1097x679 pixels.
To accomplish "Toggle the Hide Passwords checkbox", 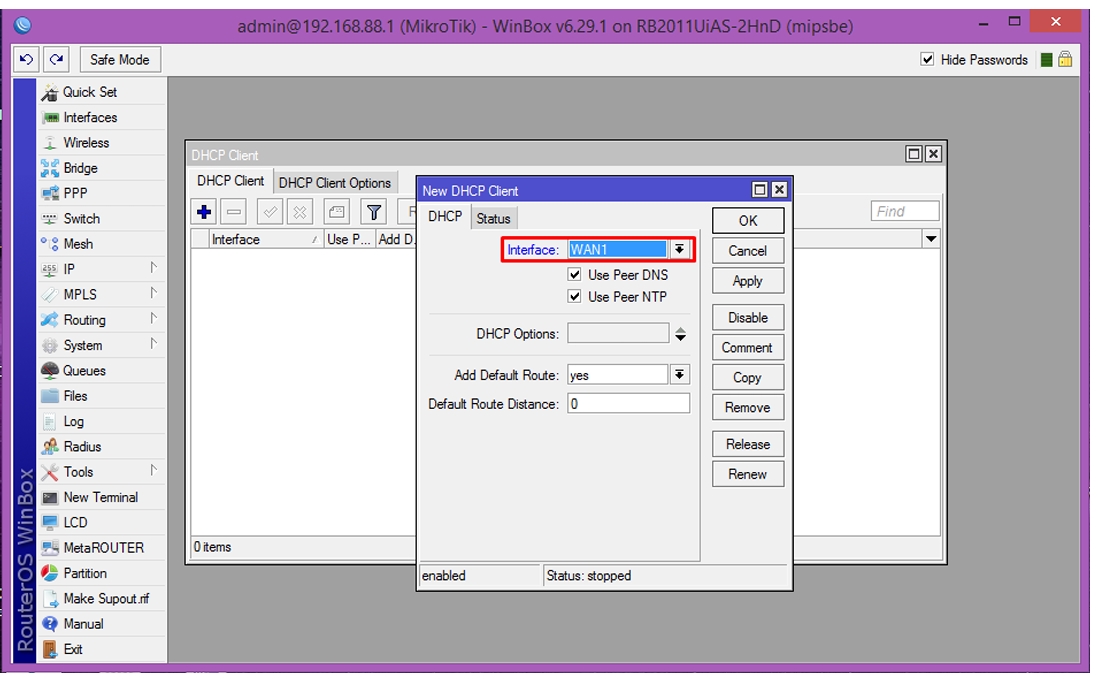I will 928,59.
